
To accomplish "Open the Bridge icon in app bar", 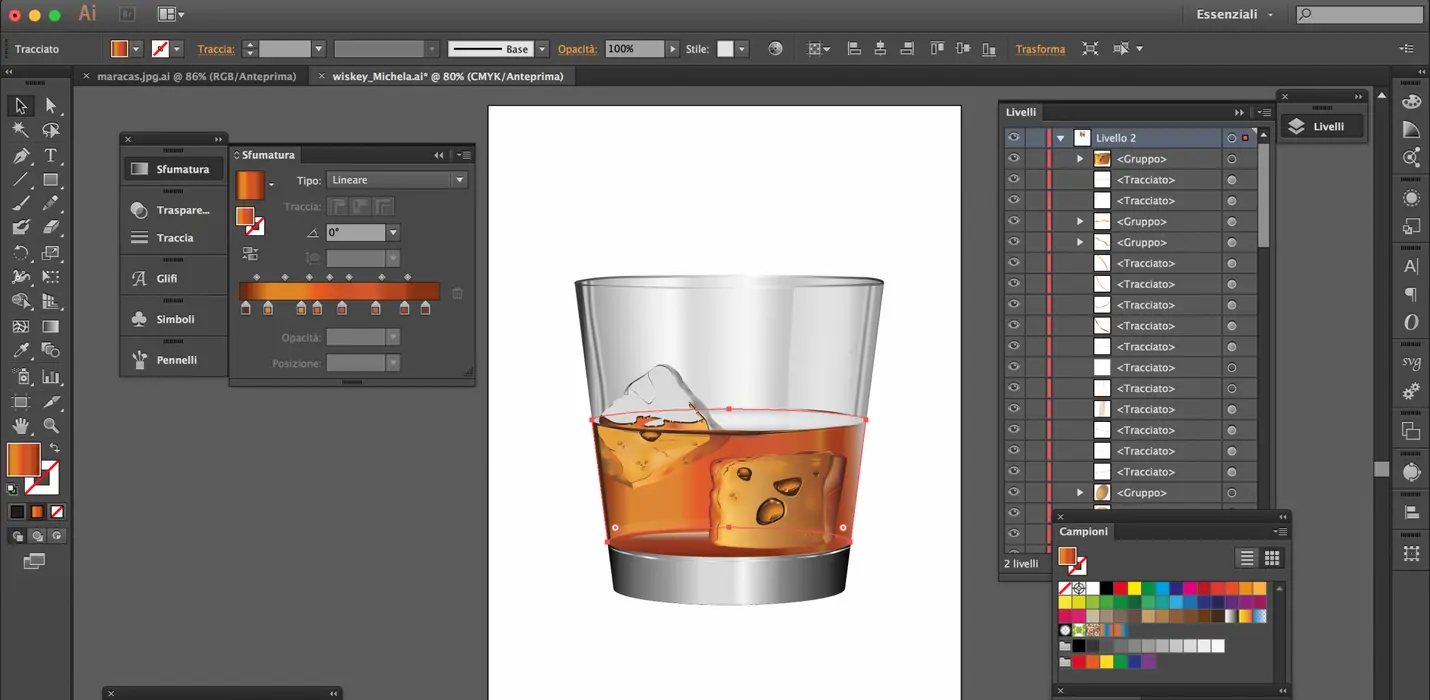I will click(127, 14).
